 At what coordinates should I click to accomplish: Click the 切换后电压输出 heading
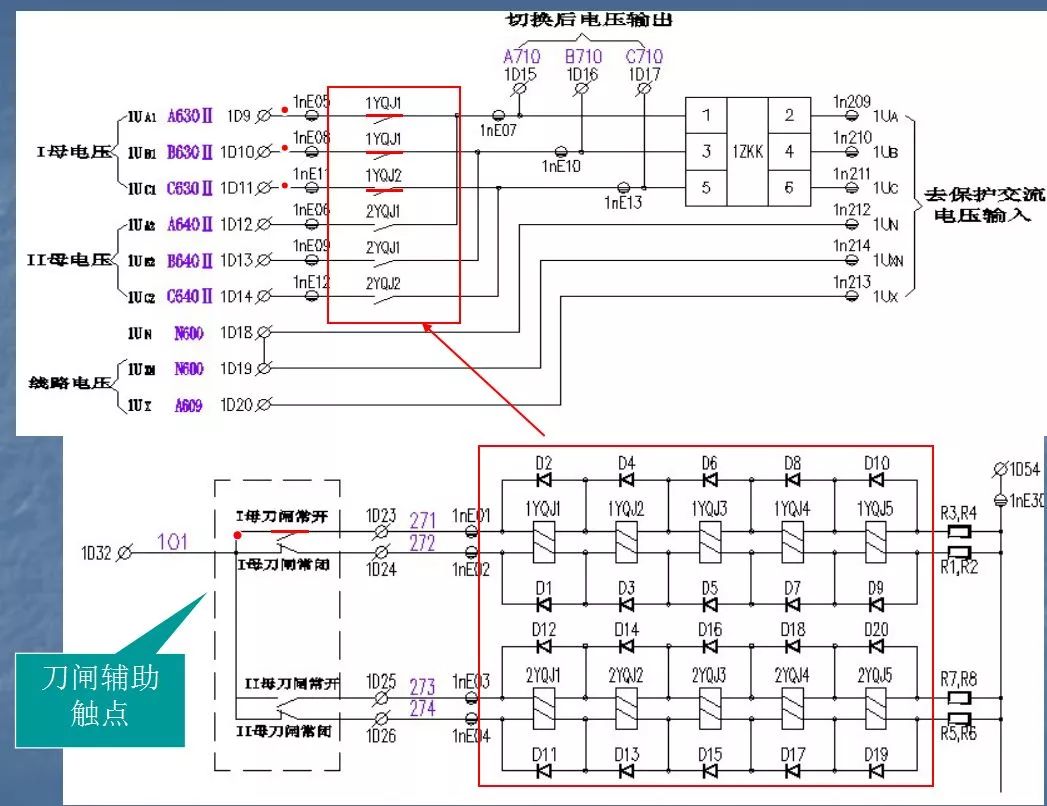[x=589, y=19]
